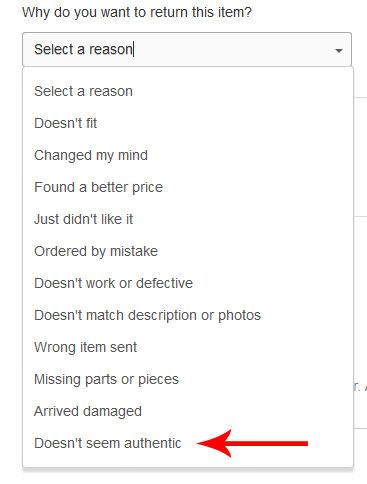This screenshot has width=367, height=484.
Task: Open the 'Select a reason' combo box field
Action: point(187,49)
